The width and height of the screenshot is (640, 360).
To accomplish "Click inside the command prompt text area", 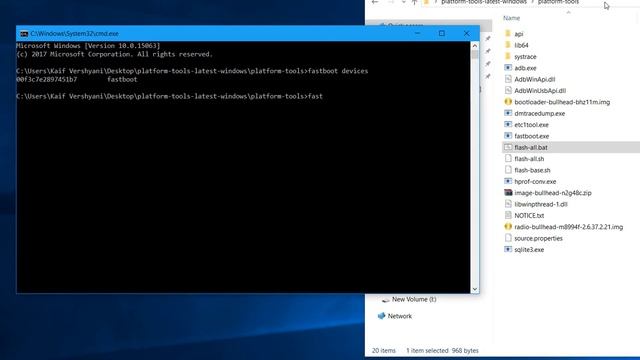I will click(243, 167).
